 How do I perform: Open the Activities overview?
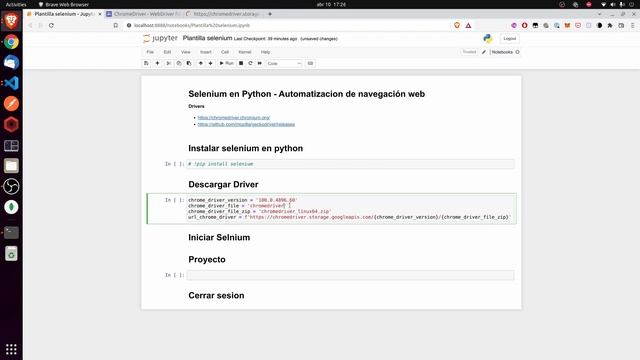click(16, 4)
